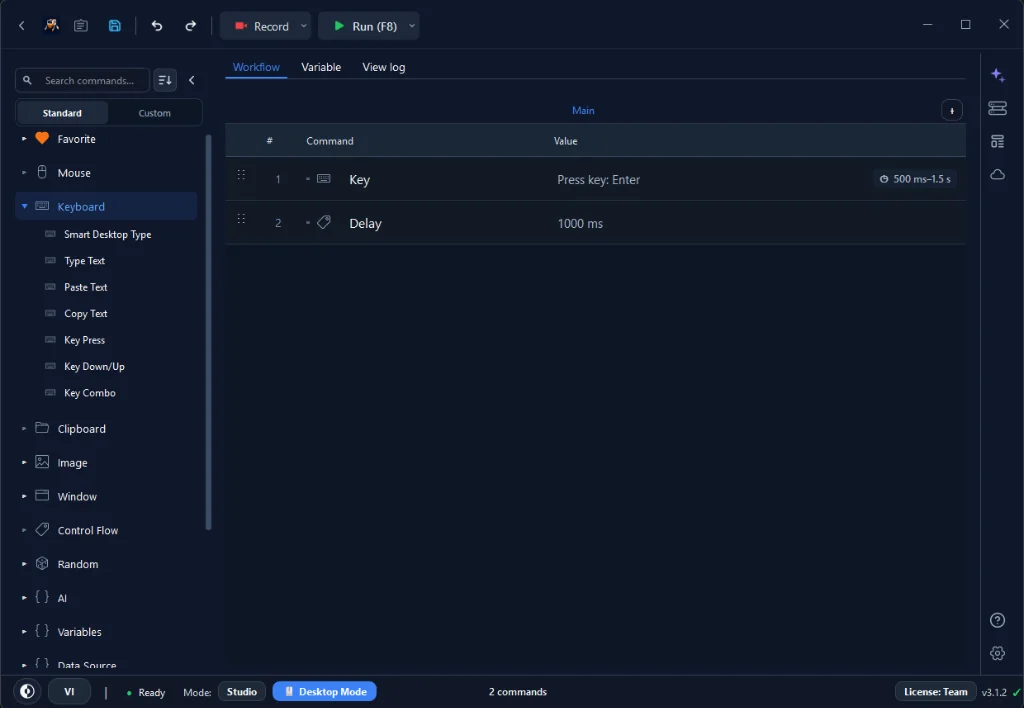Open the help question mark icon
This screenshot has height=708, width=1024.
pos(997,620)
